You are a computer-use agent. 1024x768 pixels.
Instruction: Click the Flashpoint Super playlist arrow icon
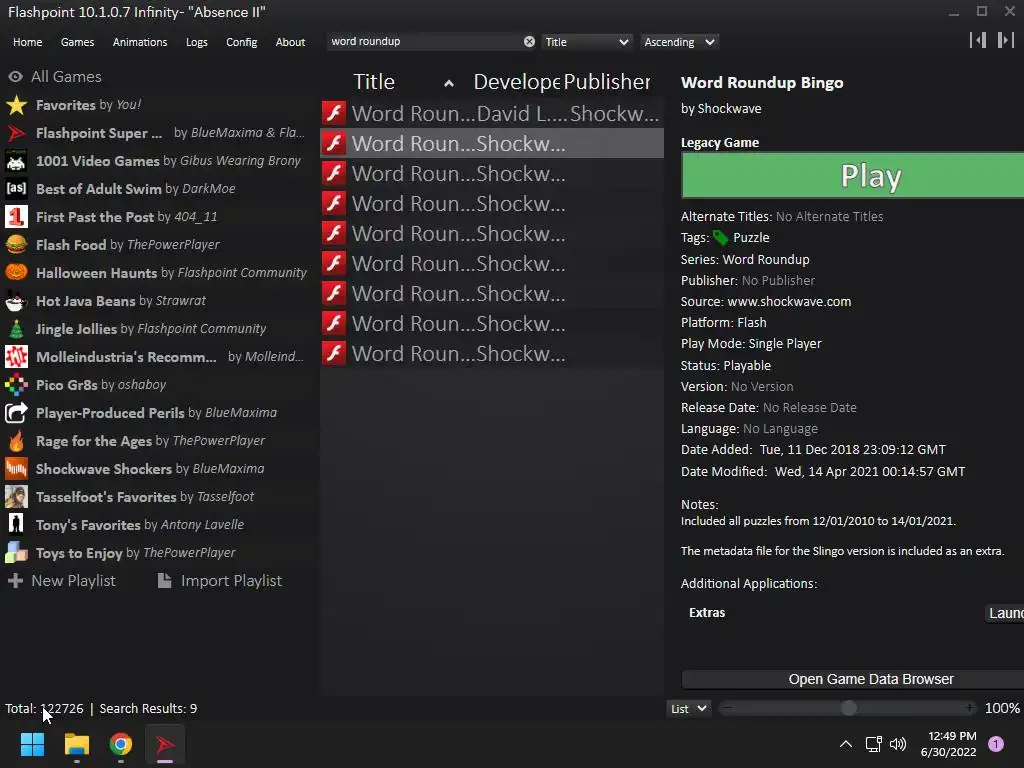pos(16,133)
